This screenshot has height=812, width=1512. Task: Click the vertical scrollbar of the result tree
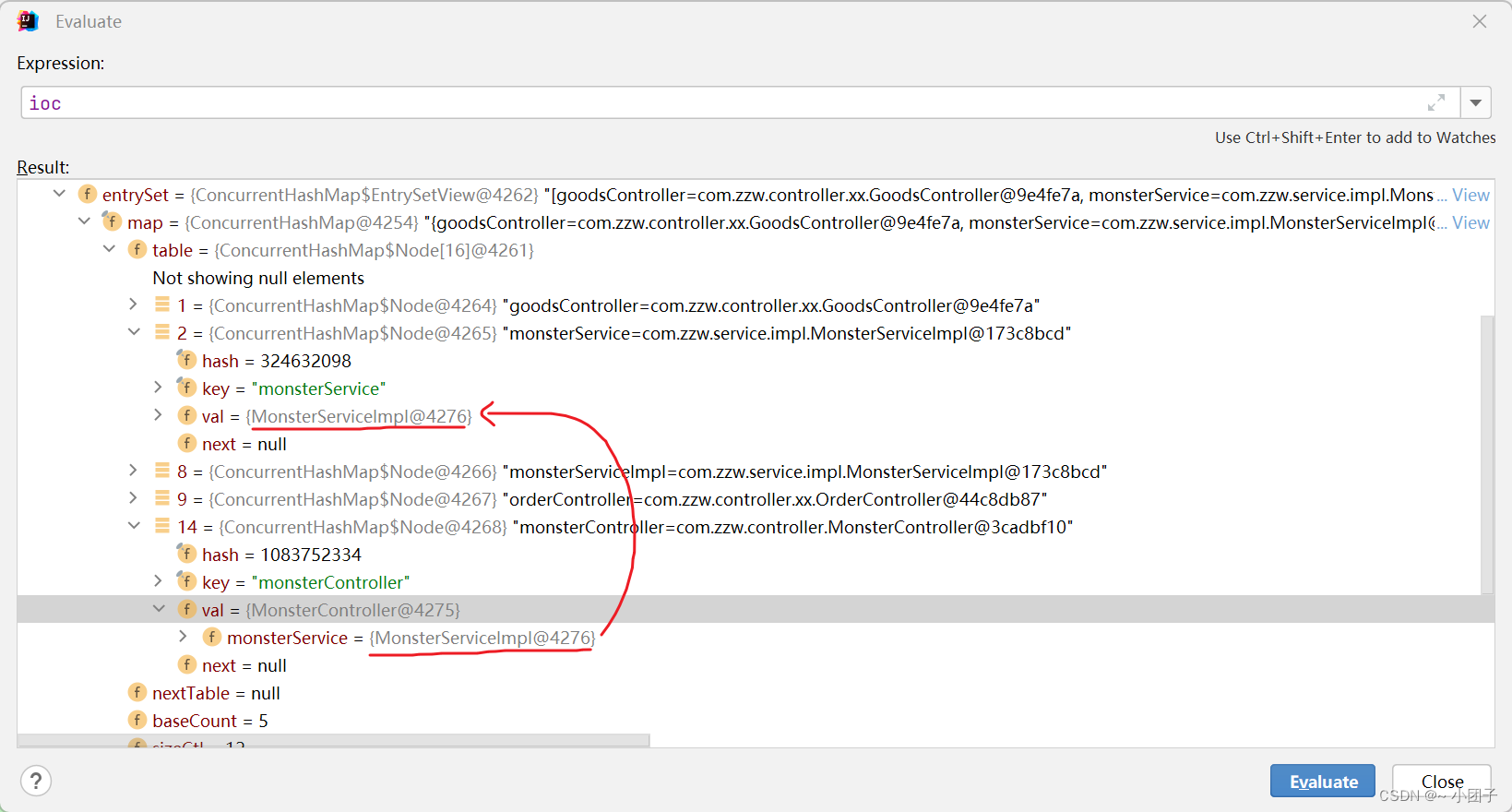(x=1487, y=455)
